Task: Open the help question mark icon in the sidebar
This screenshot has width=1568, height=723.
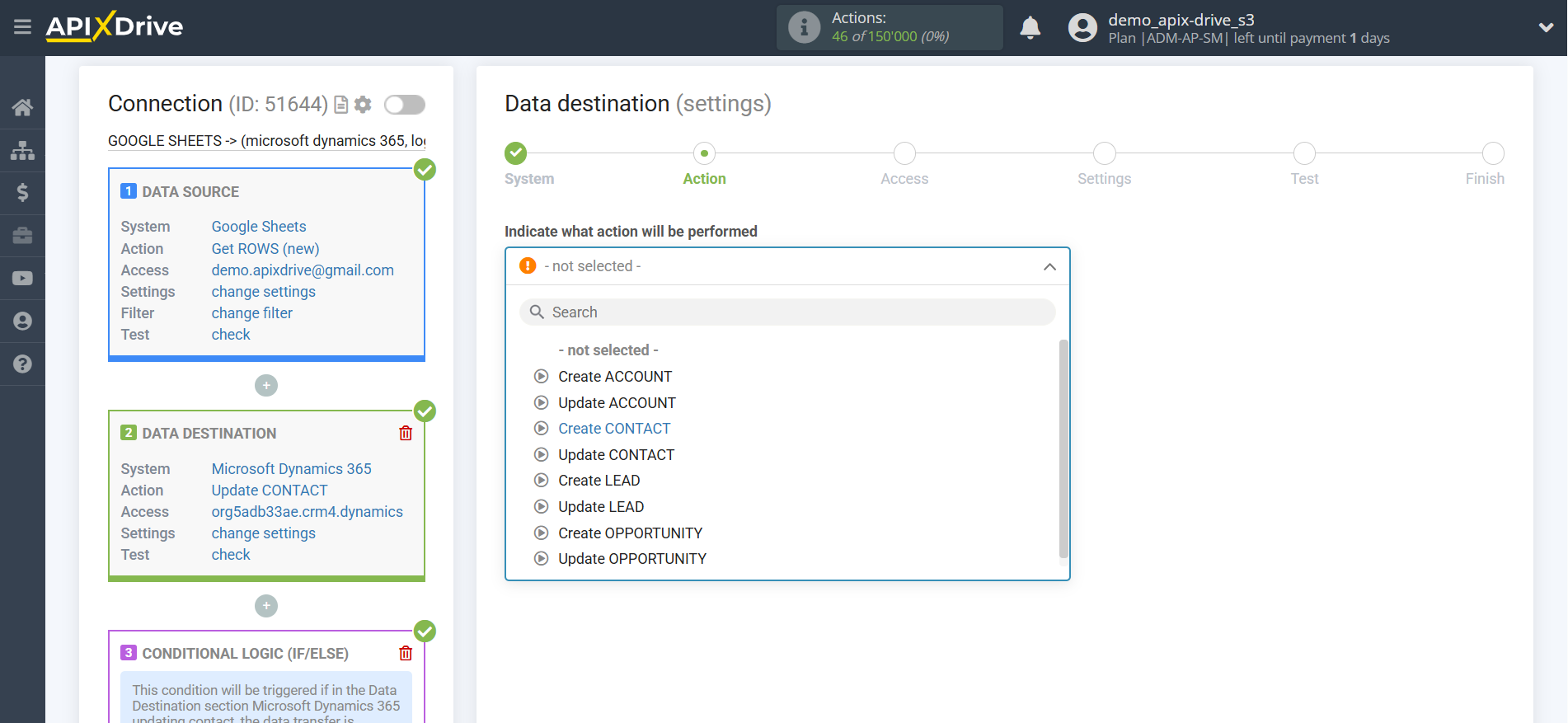Action: pyautogui.click(x=22, y=364)
